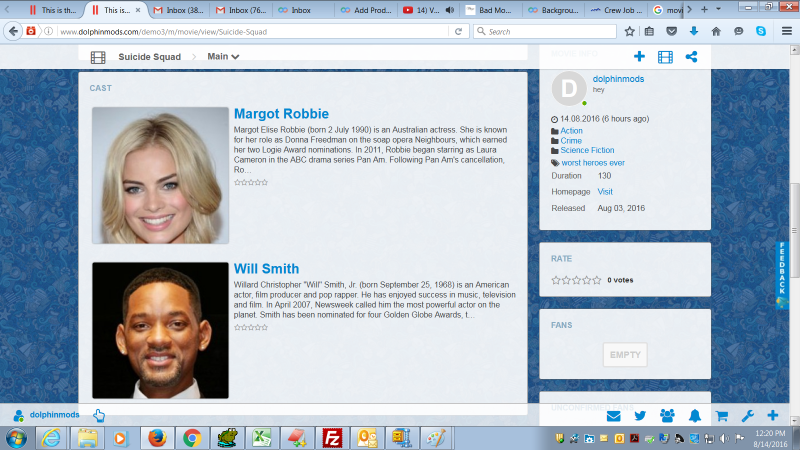
Task: Open the Firefox downloads arrow icon
Action: [x=693, y=31]
